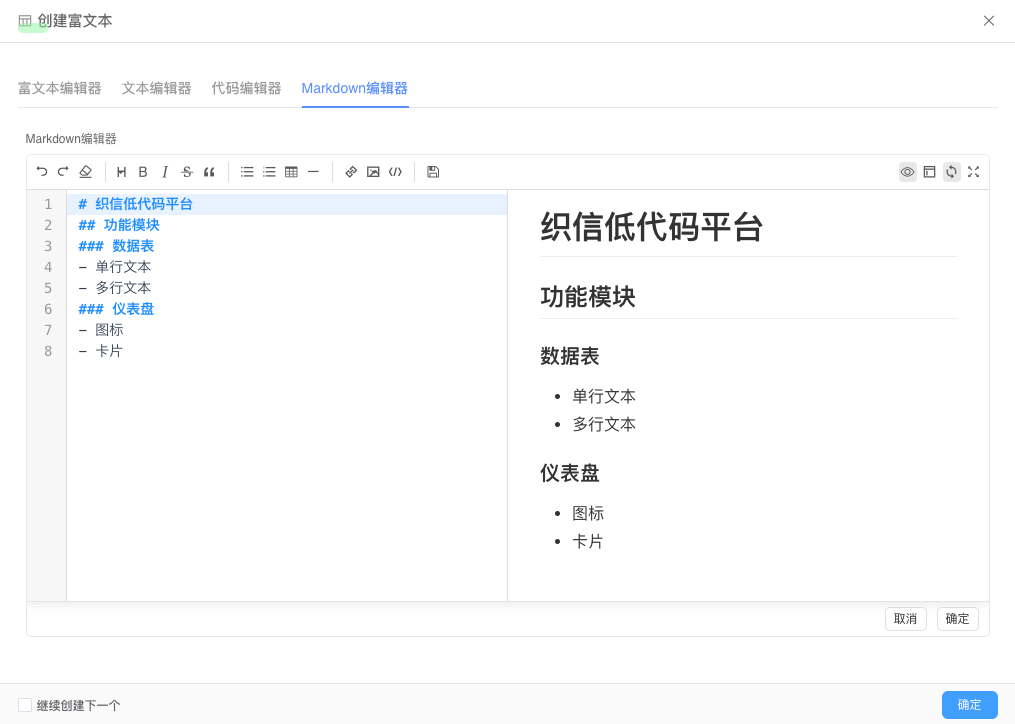Insert a hyperlink using the link icon
Image resolution: width=1015 pixels, height=724 pixels.
tap(350, 171)
